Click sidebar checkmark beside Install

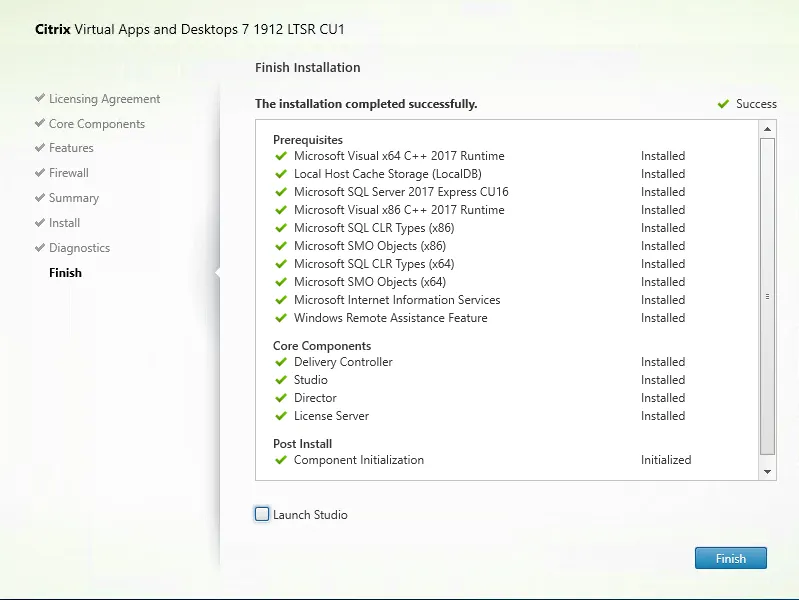point(40,222)
